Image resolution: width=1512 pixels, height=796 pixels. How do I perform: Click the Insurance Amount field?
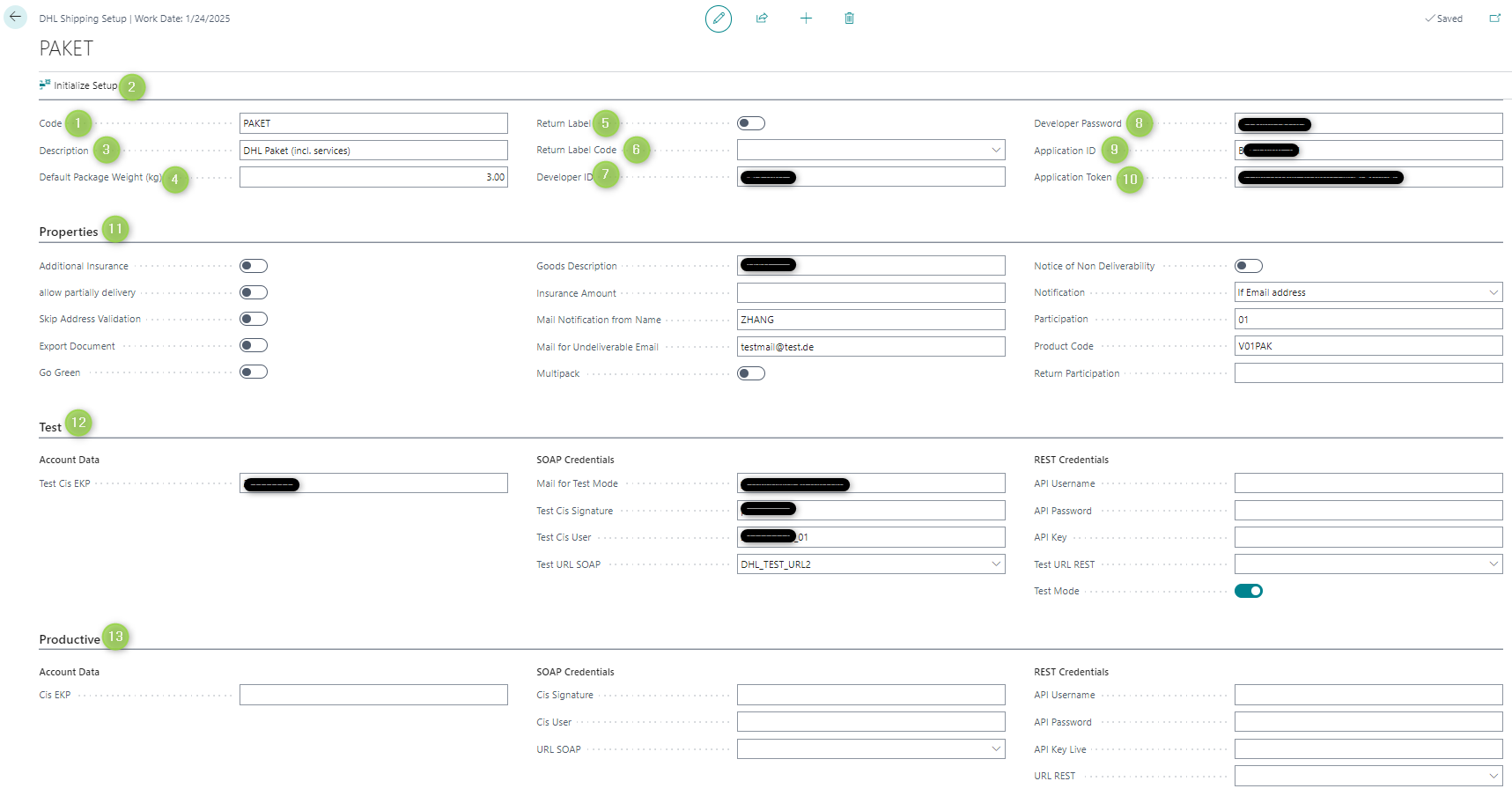[x=871, y=293]
